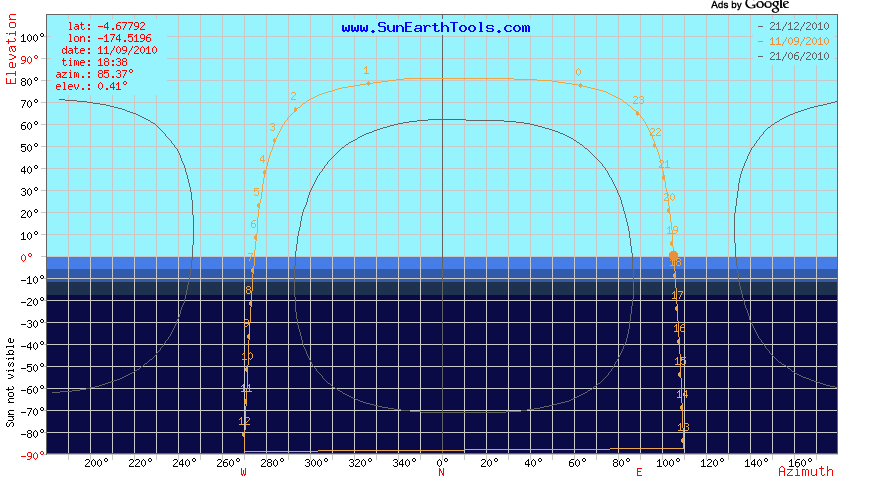Viewport: 871px width, 482px height.
Task: Click the lat: -4.67792 readout
Action: (x=106, y=26)
